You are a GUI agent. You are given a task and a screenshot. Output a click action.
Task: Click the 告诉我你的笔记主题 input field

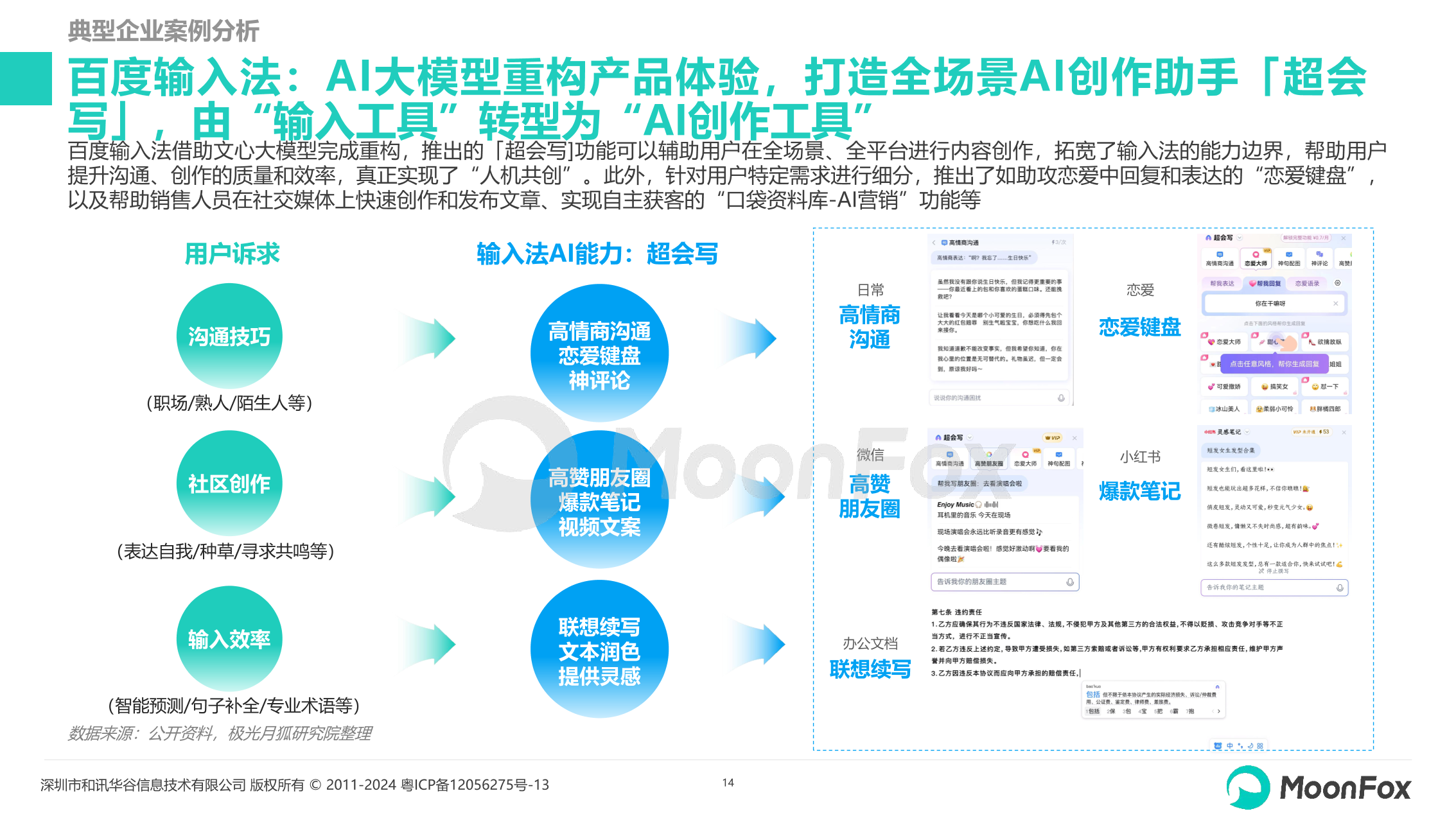tap(1274, 587)
